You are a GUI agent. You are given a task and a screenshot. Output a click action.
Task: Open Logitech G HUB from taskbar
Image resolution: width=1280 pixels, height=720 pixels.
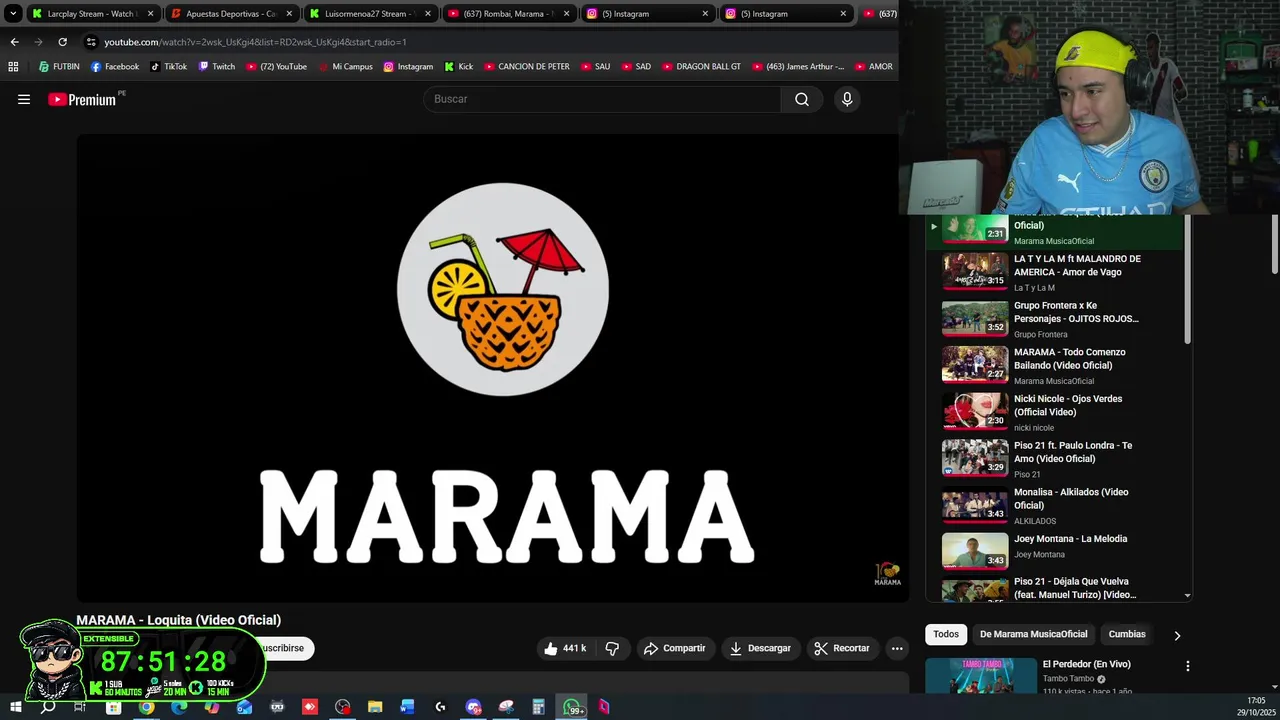[x=440, y=707]
